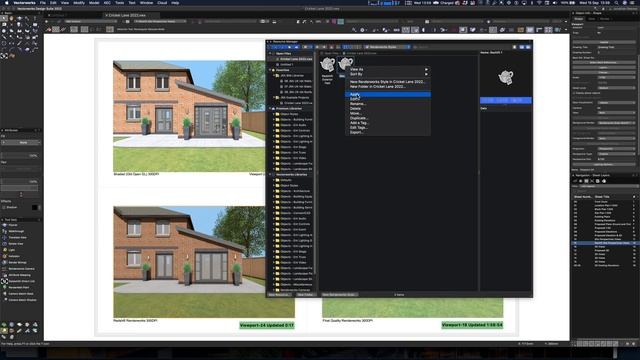Screen dimensions: 640x360
Task: Click Edit Tags in context menu
Action: coord(388,128)
